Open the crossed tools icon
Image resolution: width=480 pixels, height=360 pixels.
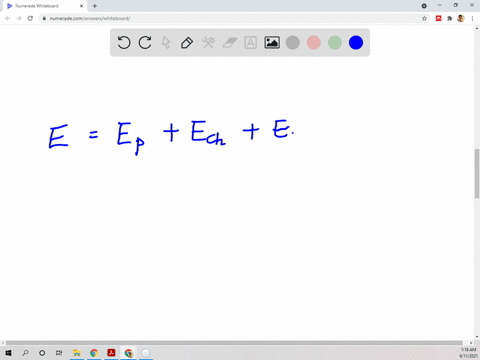pyautogui.click(x=208, y=43)
